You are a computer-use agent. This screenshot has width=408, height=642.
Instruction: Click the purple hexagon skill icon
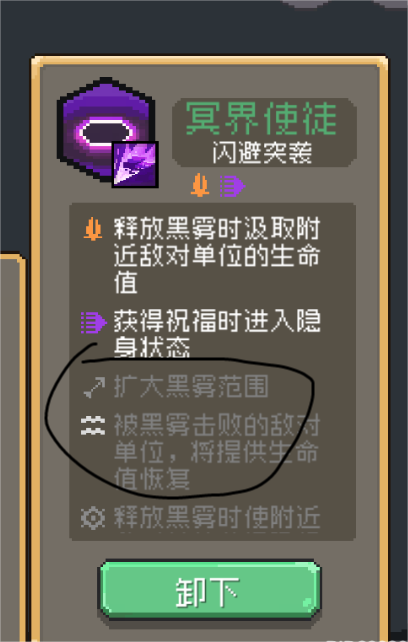[106, 129]
